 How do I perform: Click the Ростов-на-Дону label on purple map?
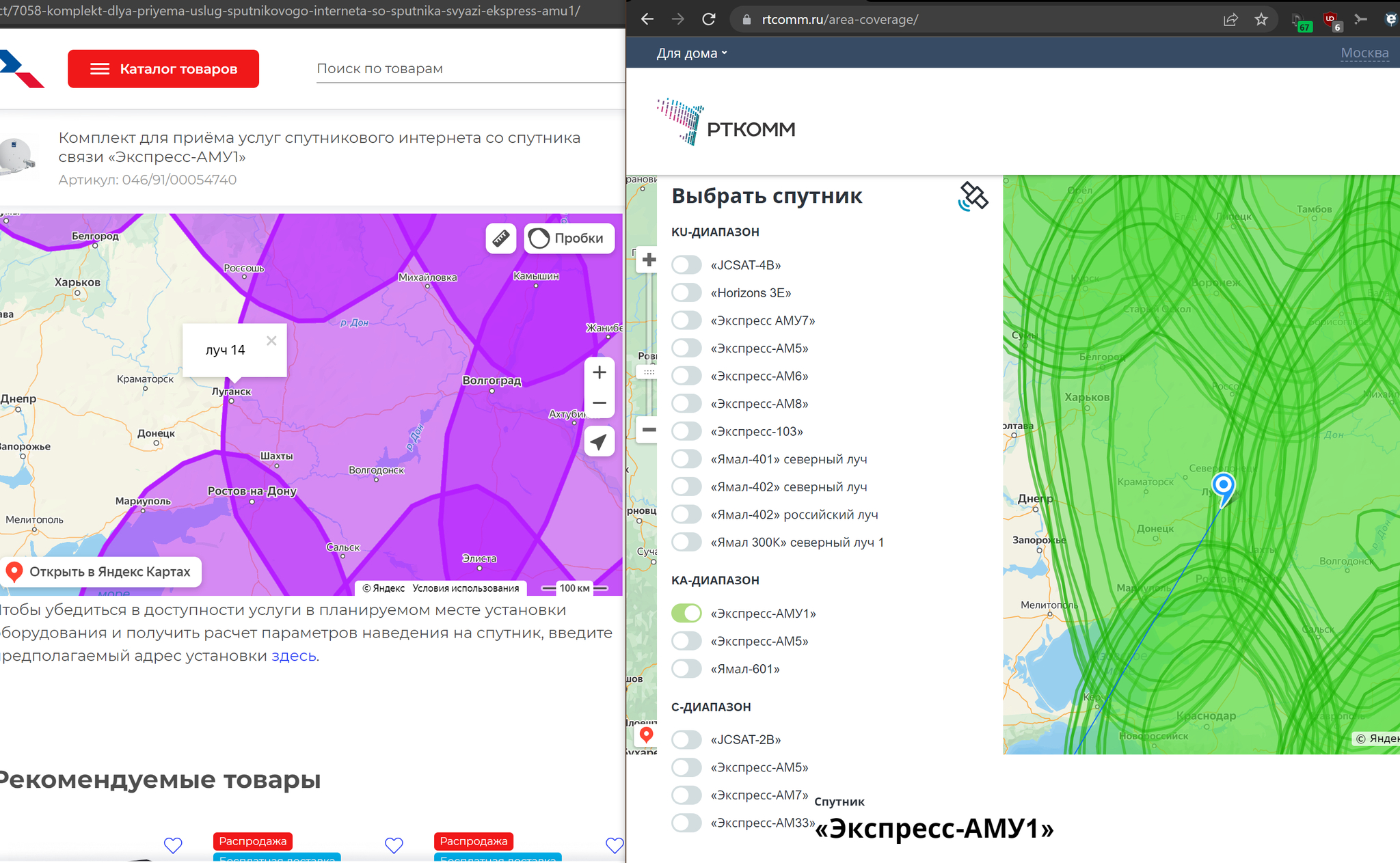pos(252,491)
